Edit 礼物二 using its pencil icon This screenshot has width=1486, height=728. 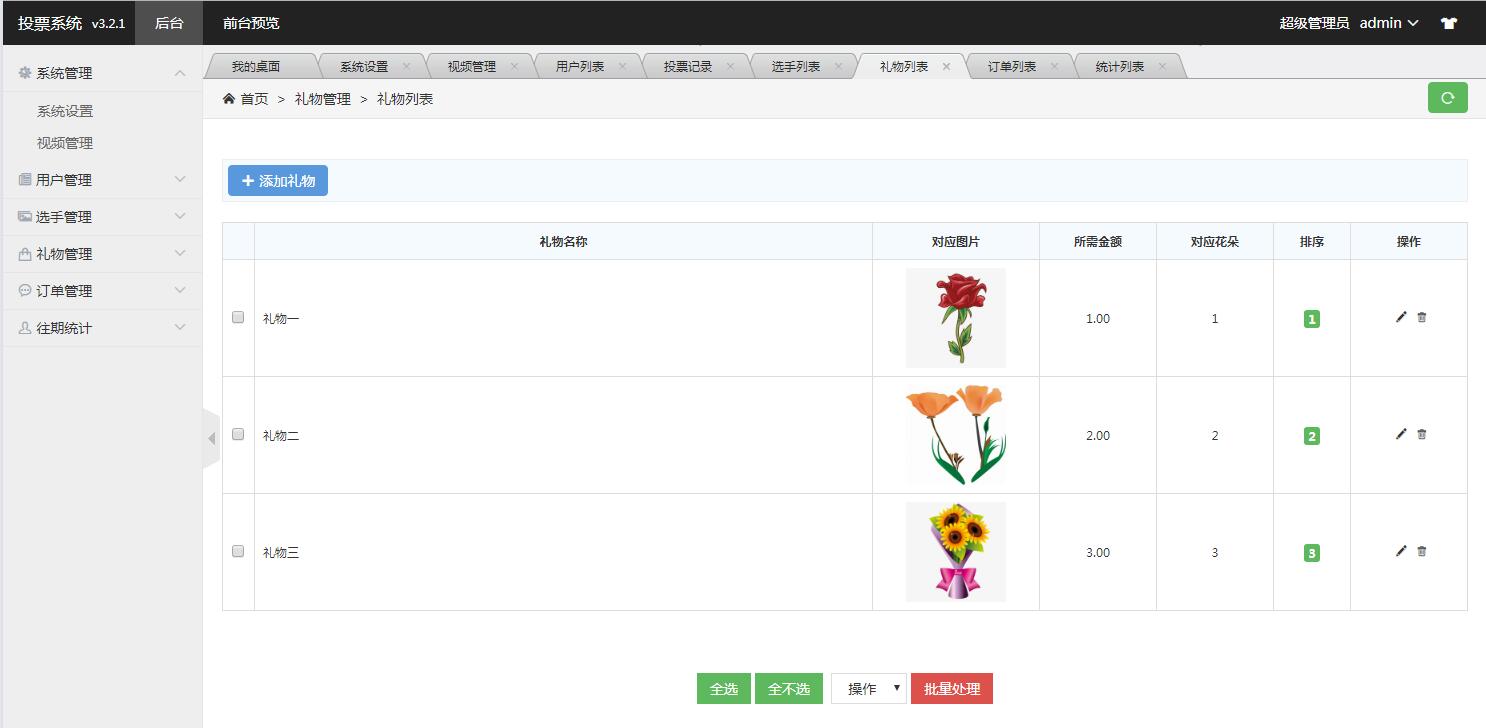pos(1401,434)
